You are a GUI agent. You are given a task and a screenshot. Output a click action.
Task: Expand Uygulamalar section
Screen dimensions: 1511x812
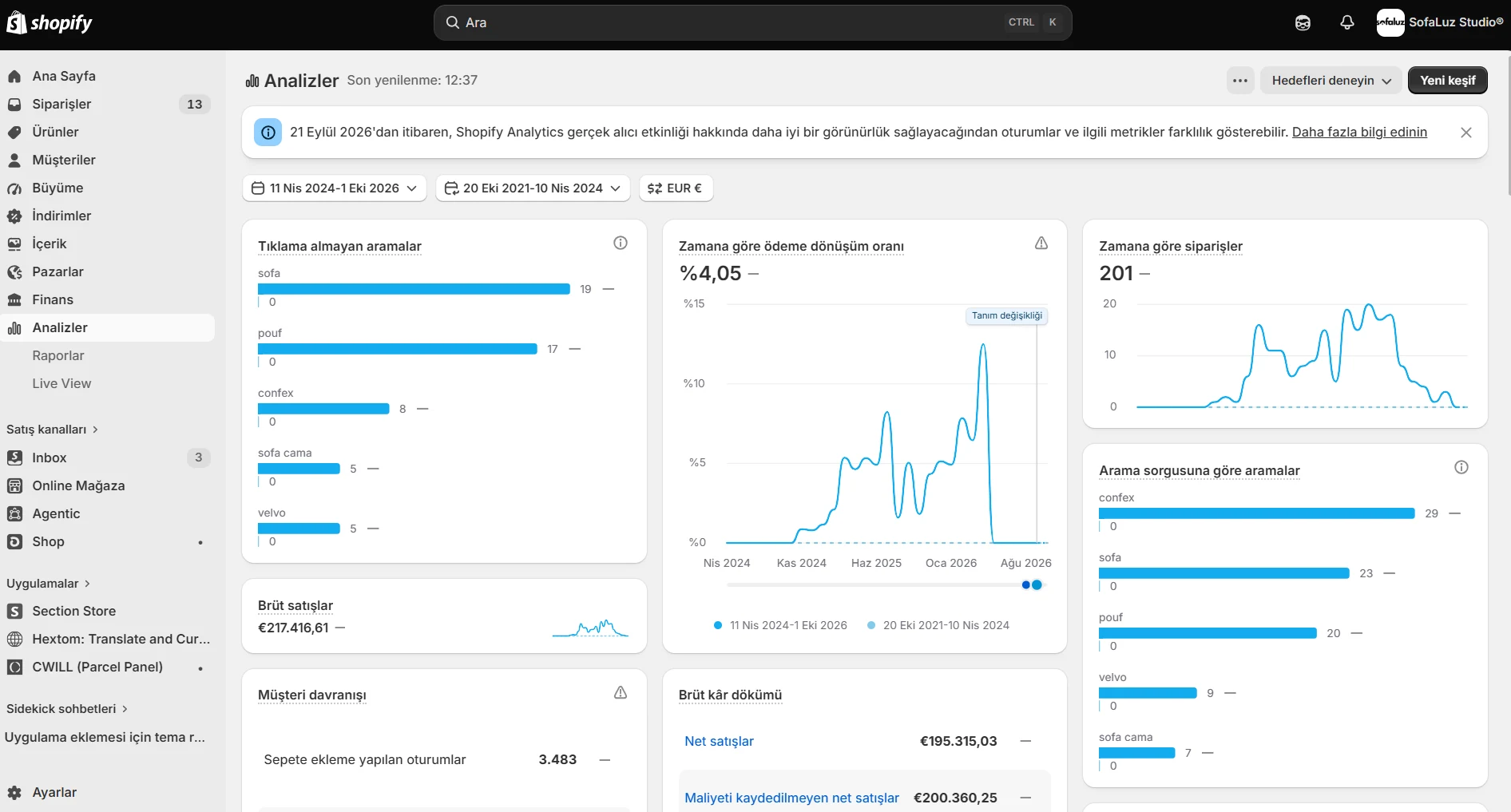click(x=48, y=584)
